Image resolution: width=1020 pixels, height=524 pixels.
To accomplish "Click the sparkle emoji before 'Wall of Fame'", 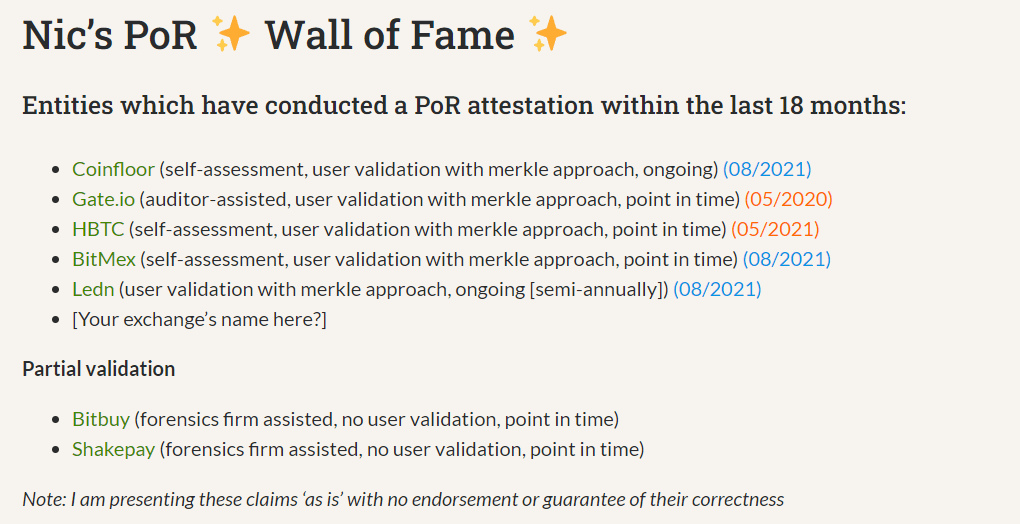I will tap(232, 34).
